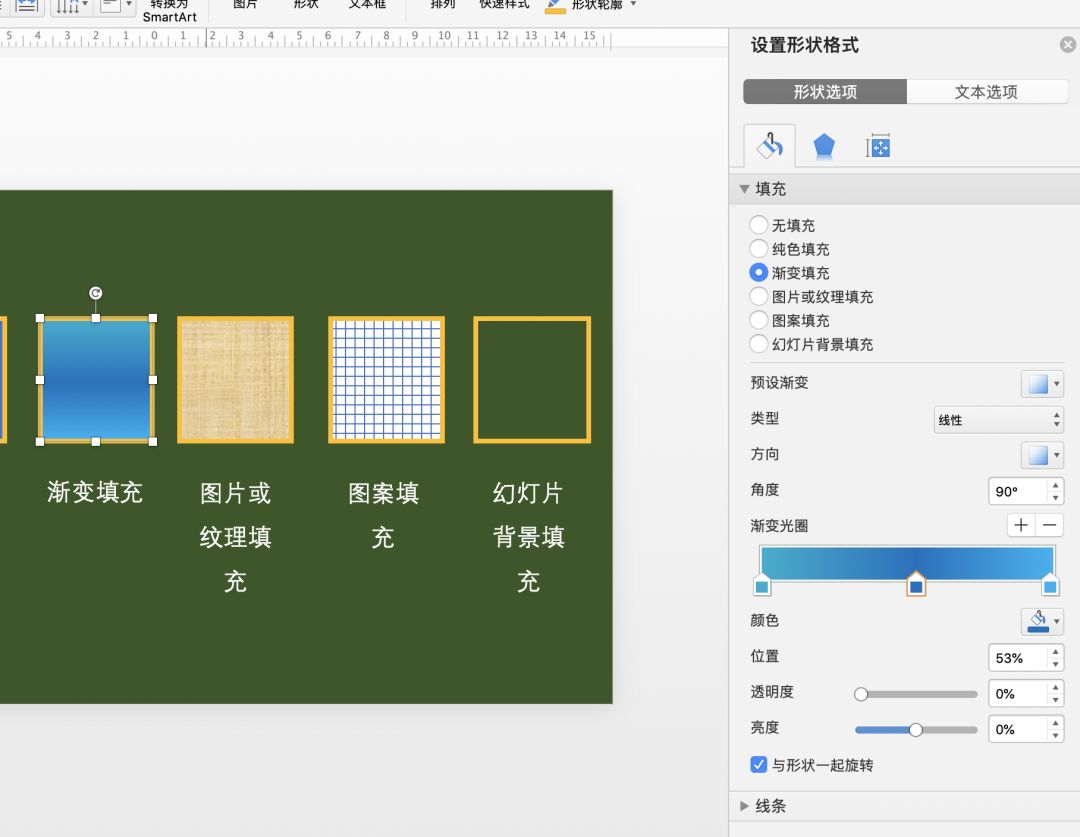Click the 图片 ribbon item

pyautogui.click(x=245, y=4)
